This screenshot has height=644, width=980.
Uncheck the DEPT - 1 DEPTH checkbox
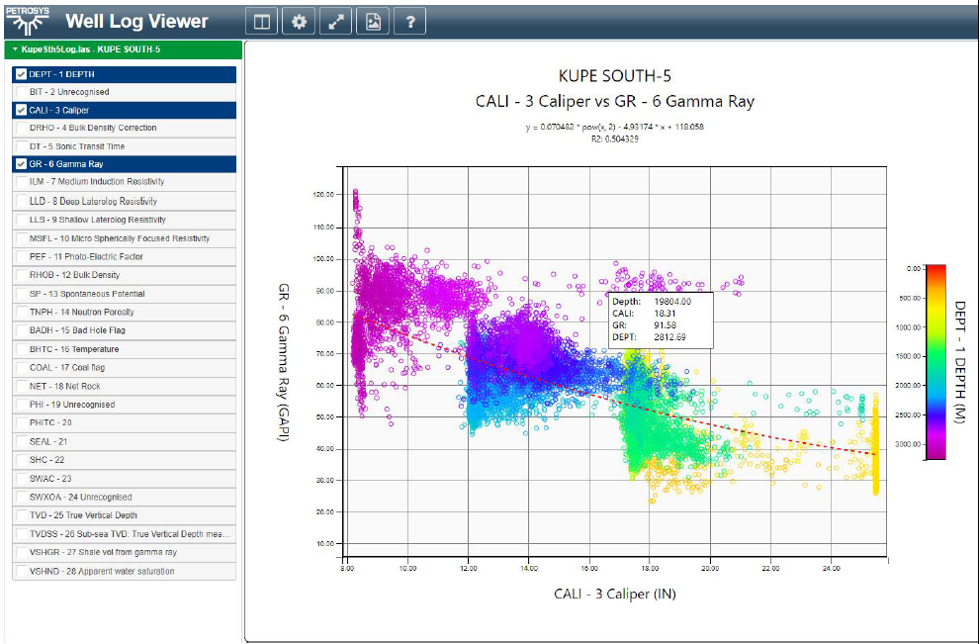pyautogui.click(x=22, y=74)
